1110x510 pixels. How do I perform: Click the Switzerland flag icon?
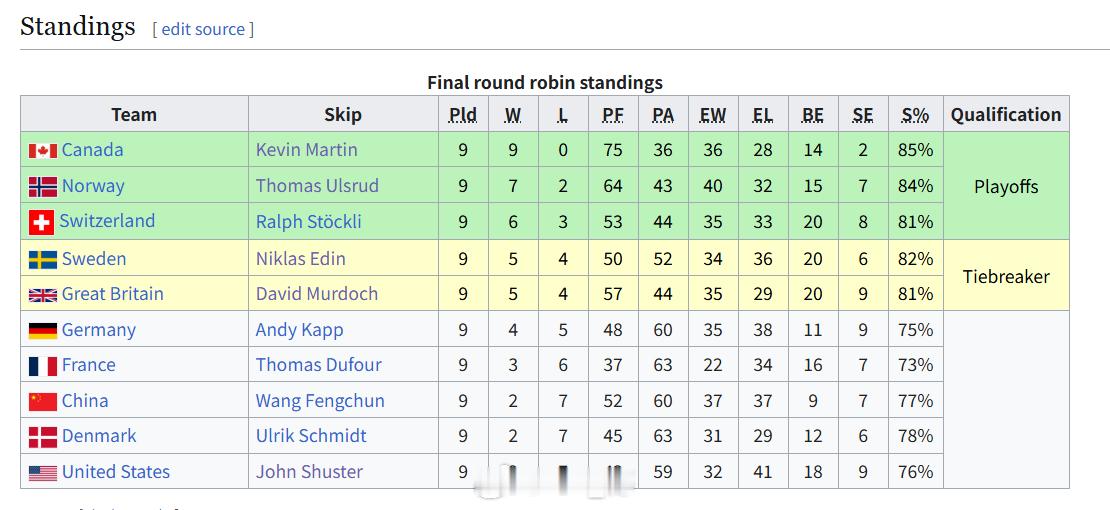point(41,222)
